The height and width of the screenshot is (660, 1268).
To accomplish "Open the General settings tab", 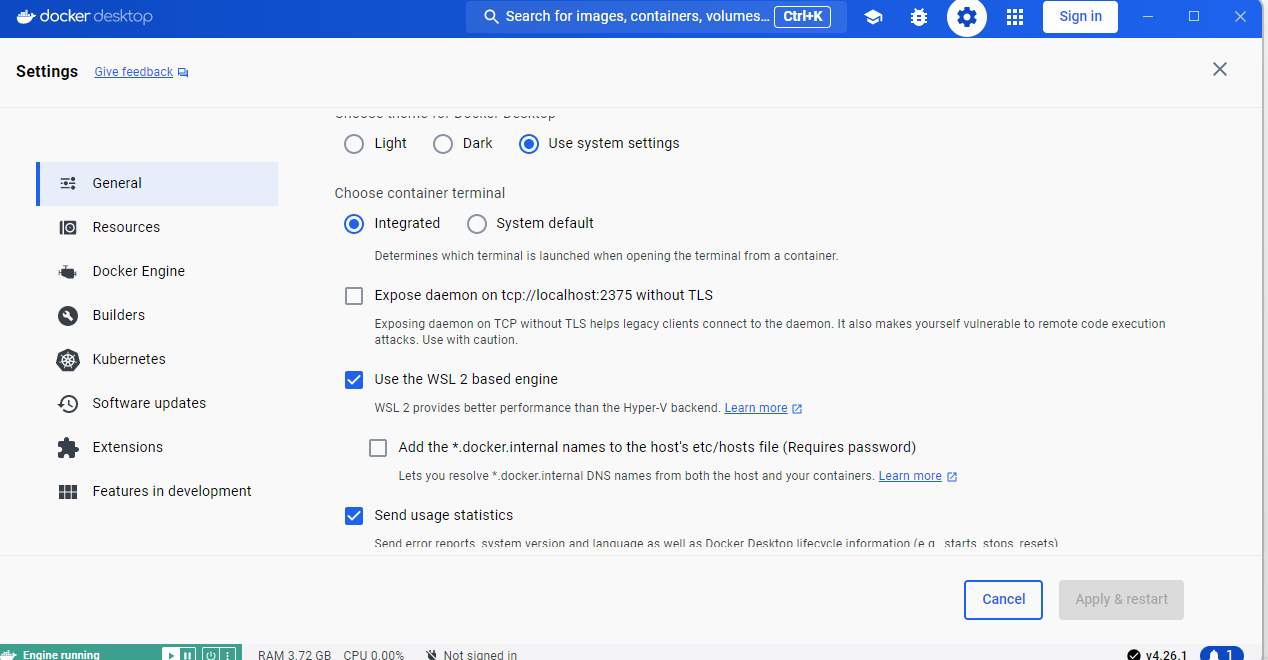I will (157, 183).
